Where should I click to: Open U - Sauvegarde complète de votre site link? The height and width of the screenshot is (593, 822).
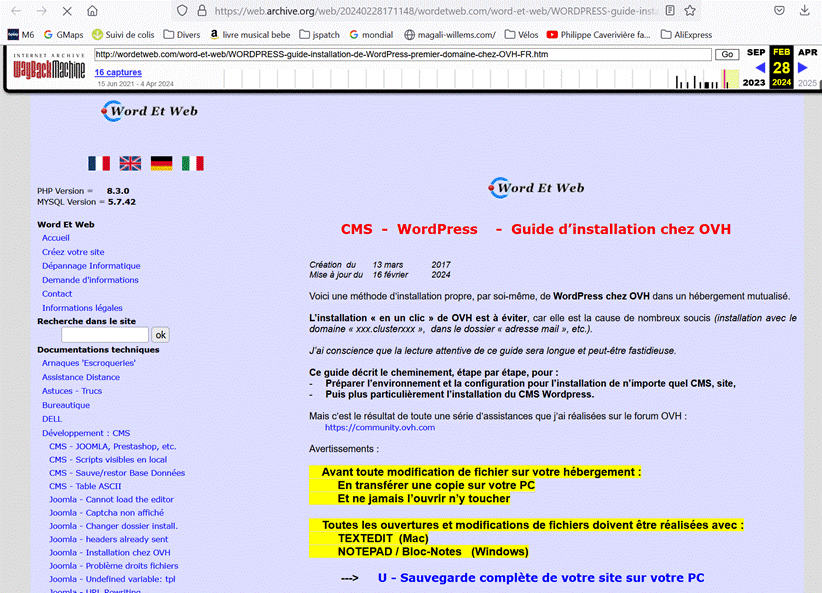pyautogui.click(x=541, y=578)
